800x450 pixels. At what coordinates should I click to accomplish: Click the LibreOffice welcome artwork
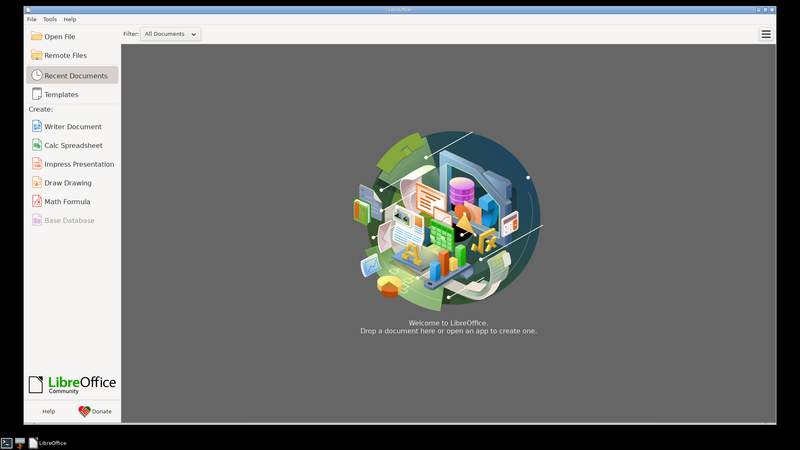point(448,221)
